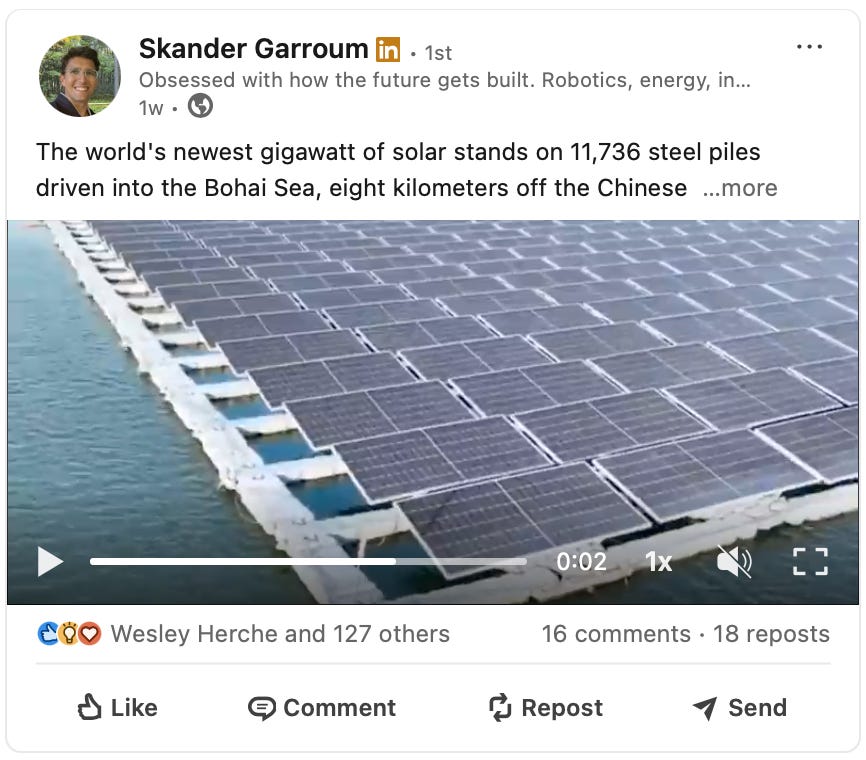View the thumbs-up like reaction icon
The image size is (866, 760).
[48, 634]
